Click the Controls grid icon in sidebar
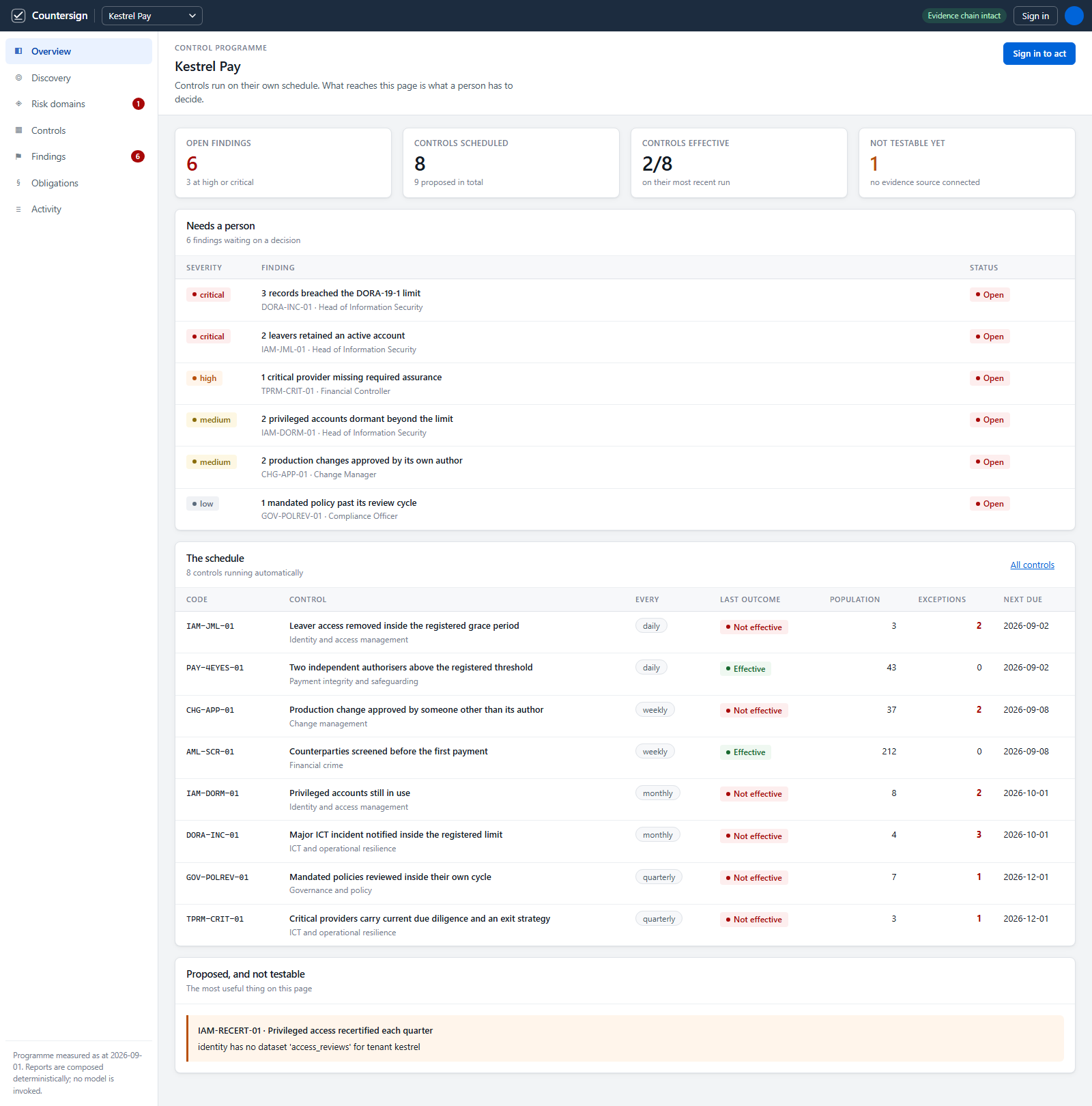 [18, 130]
